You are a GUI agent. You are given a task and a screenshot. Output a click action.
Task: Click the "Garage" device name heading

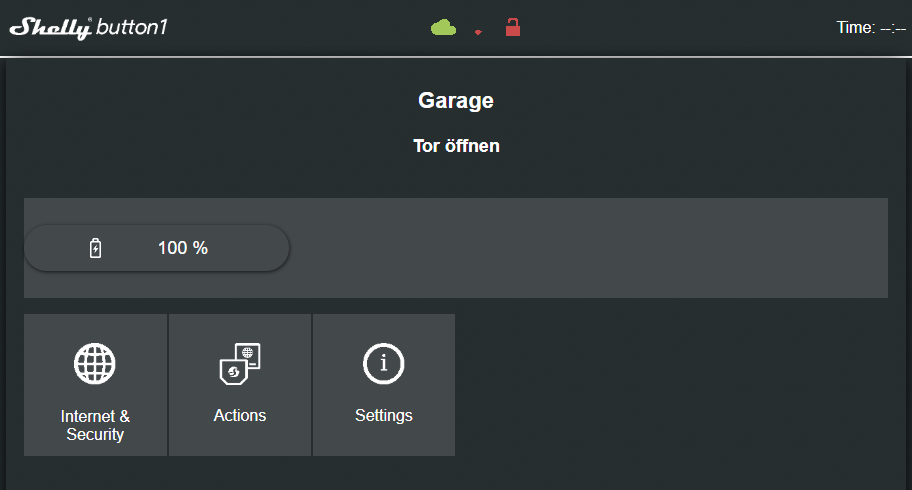pos(456,101)
